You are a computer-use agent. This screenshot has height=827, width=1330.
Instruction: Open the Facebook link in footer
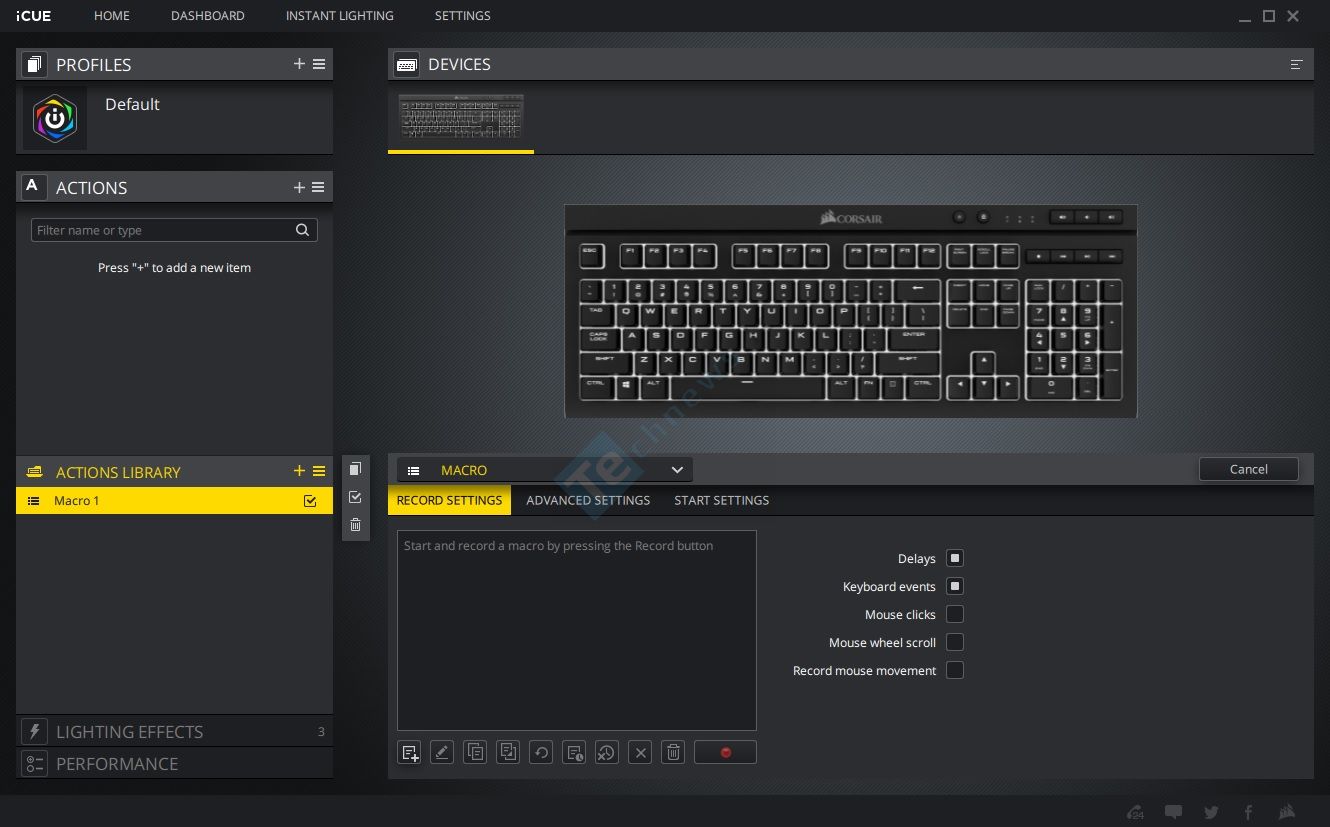pyautogui.click(x=1248, y=812)
